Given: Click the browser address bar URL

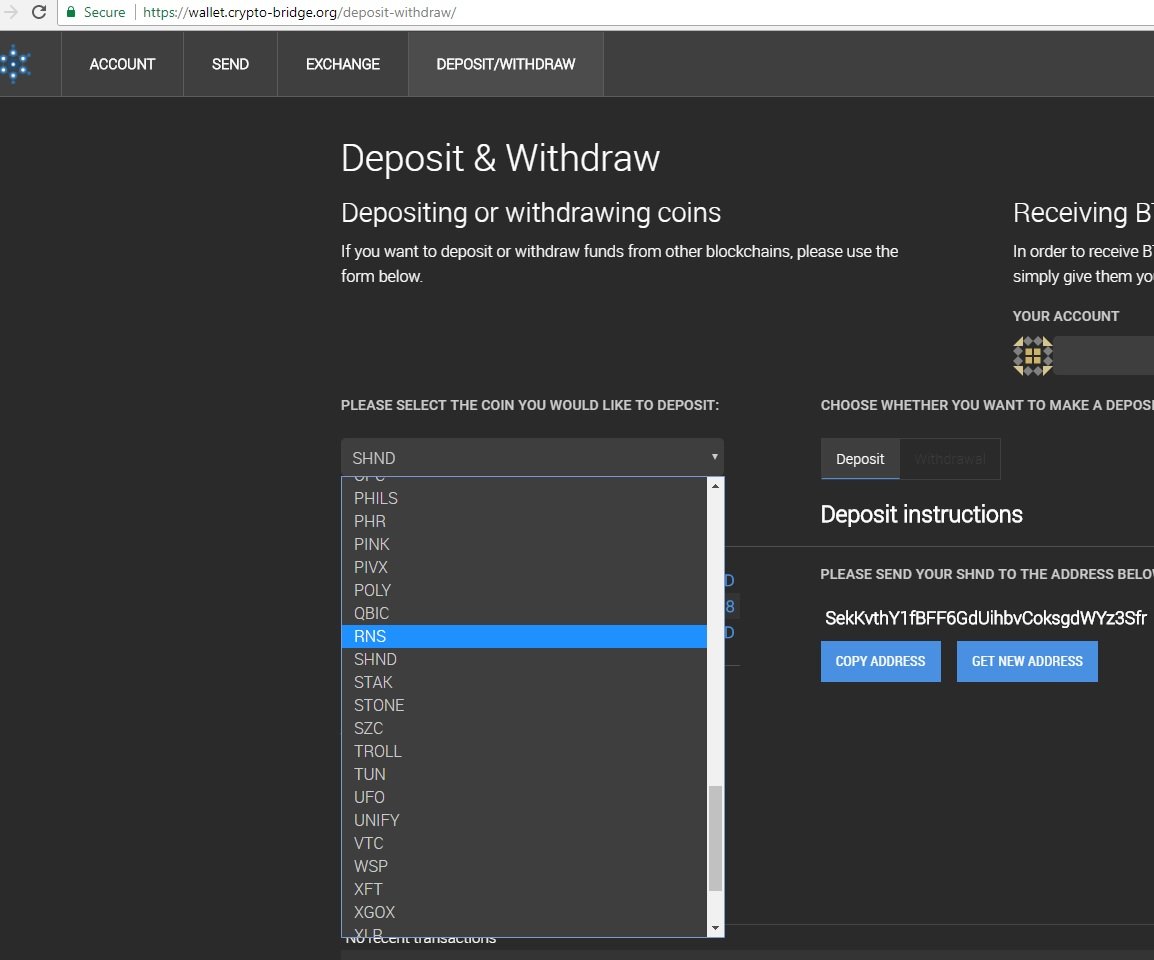Looking at the screenshot, I should pos(300,12).
